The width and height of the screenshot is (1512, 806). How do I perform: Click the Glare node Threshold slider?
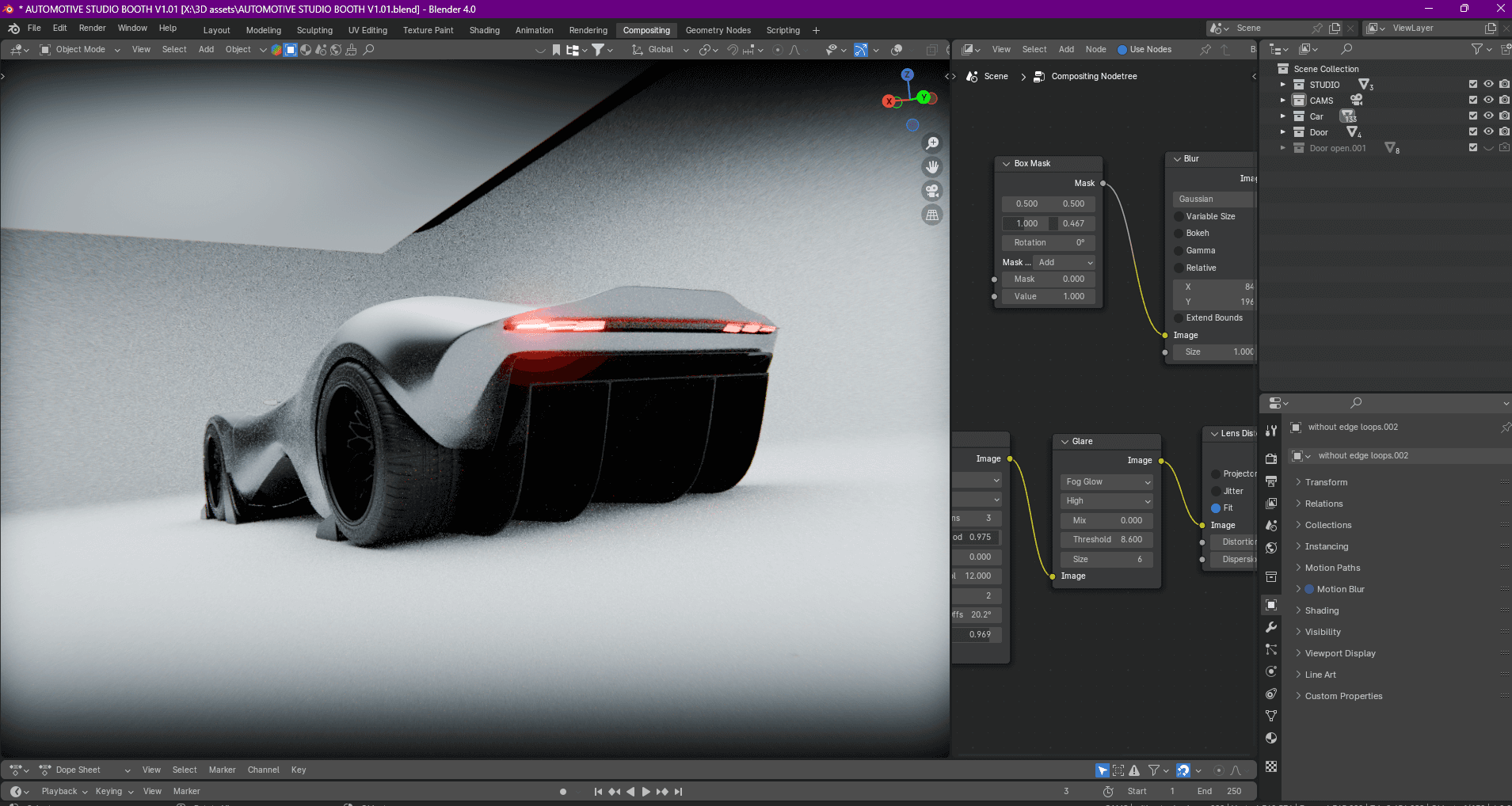(1106, 539)
